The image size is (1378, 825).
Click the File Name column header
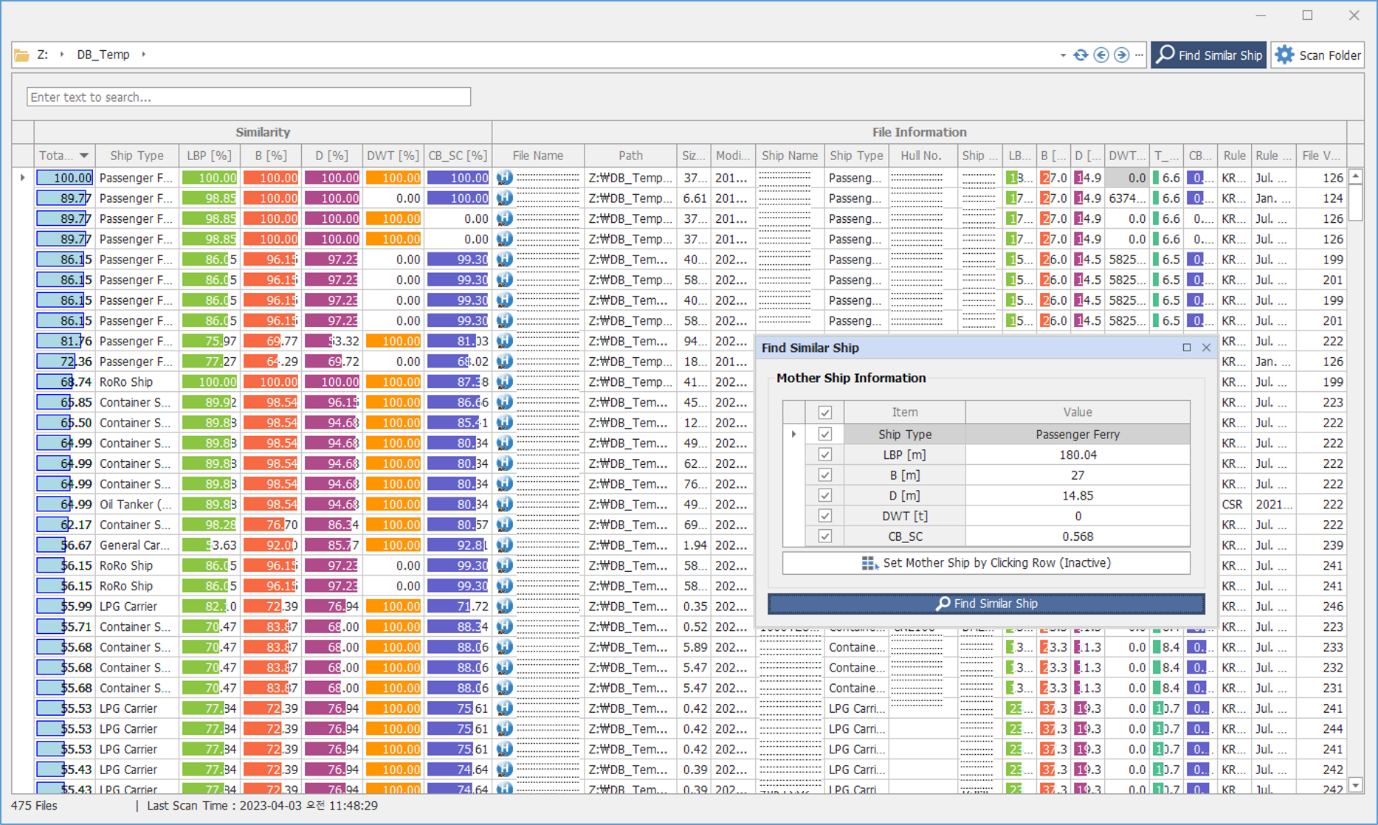538,156
